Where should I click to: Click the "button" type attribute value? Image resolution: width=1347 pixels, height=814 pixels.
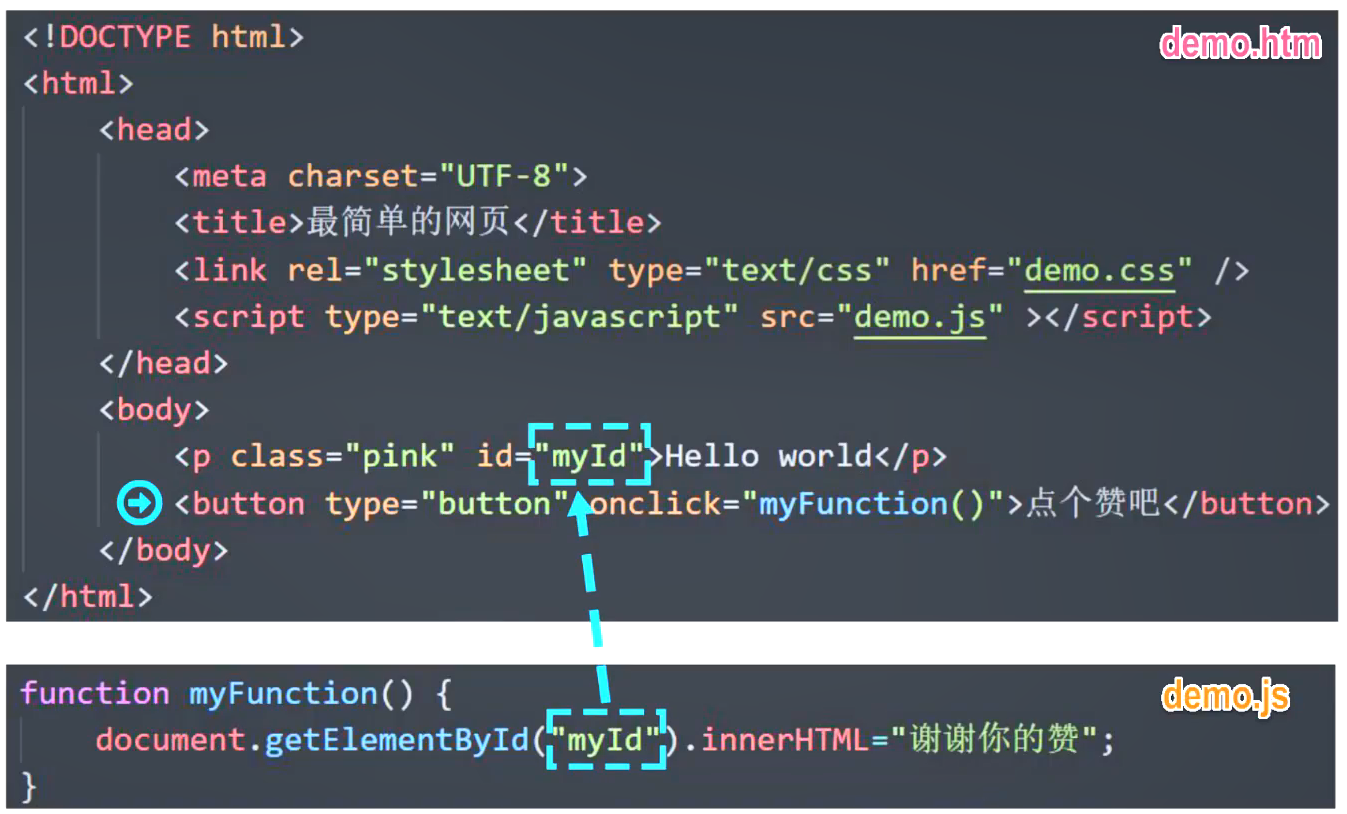pos(494,503)
